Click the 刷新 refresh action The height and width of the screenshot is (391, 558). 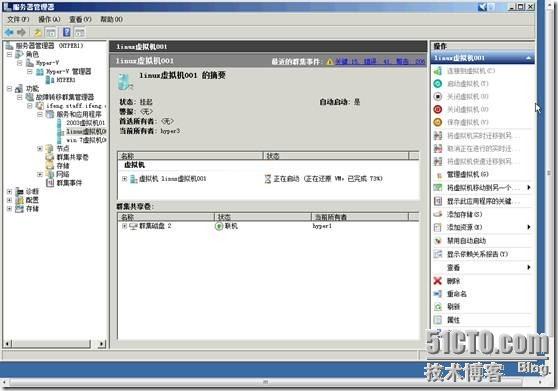(453, 306)
